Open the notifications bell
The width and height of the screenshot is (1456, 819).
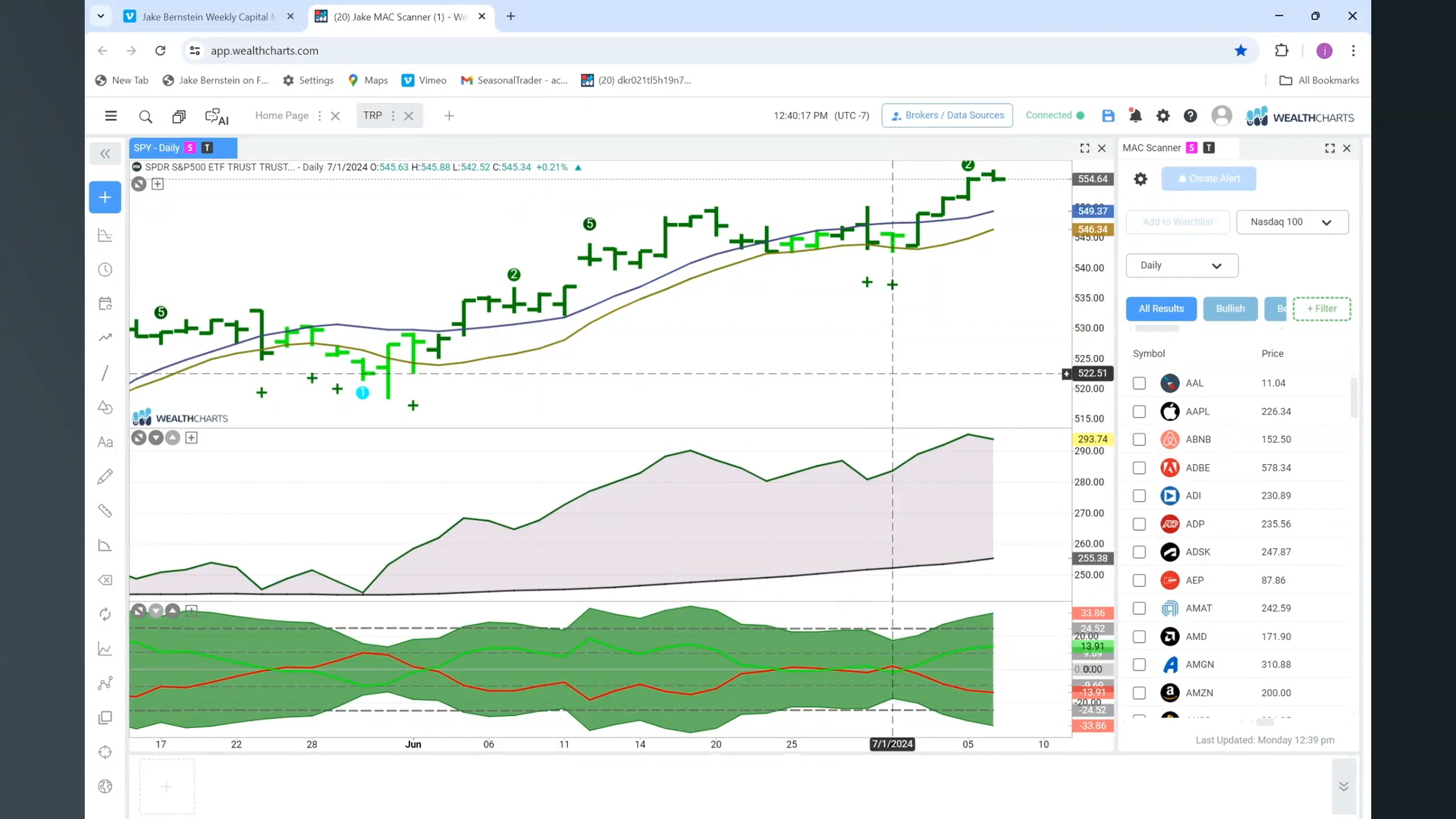1135,116
